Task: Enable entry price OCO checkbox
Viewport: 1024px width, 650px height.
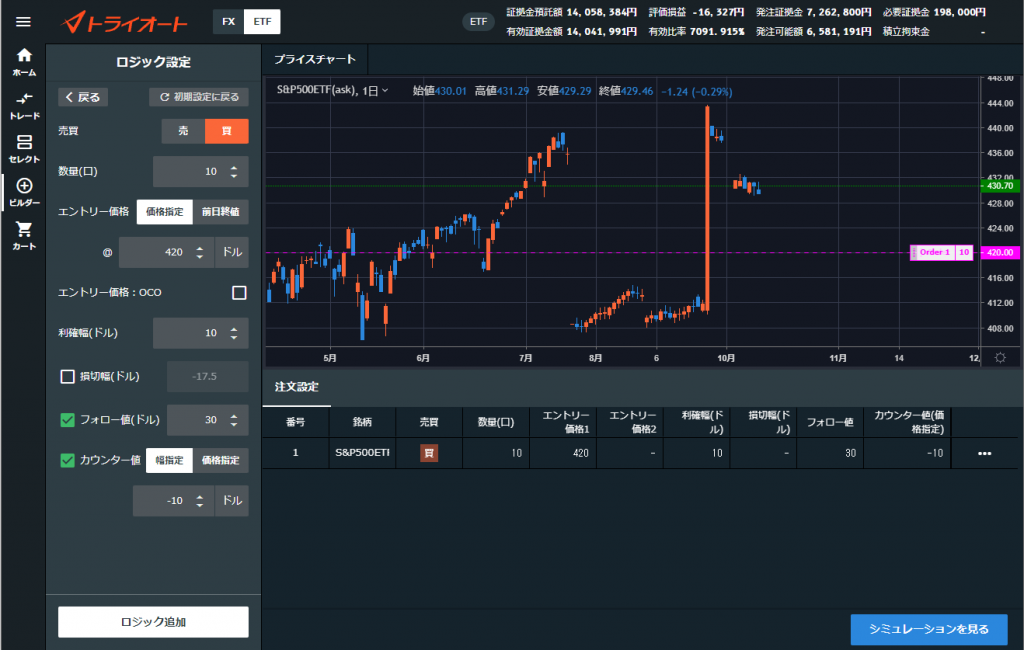Action: pyautogui.click(x=240, y=293)
